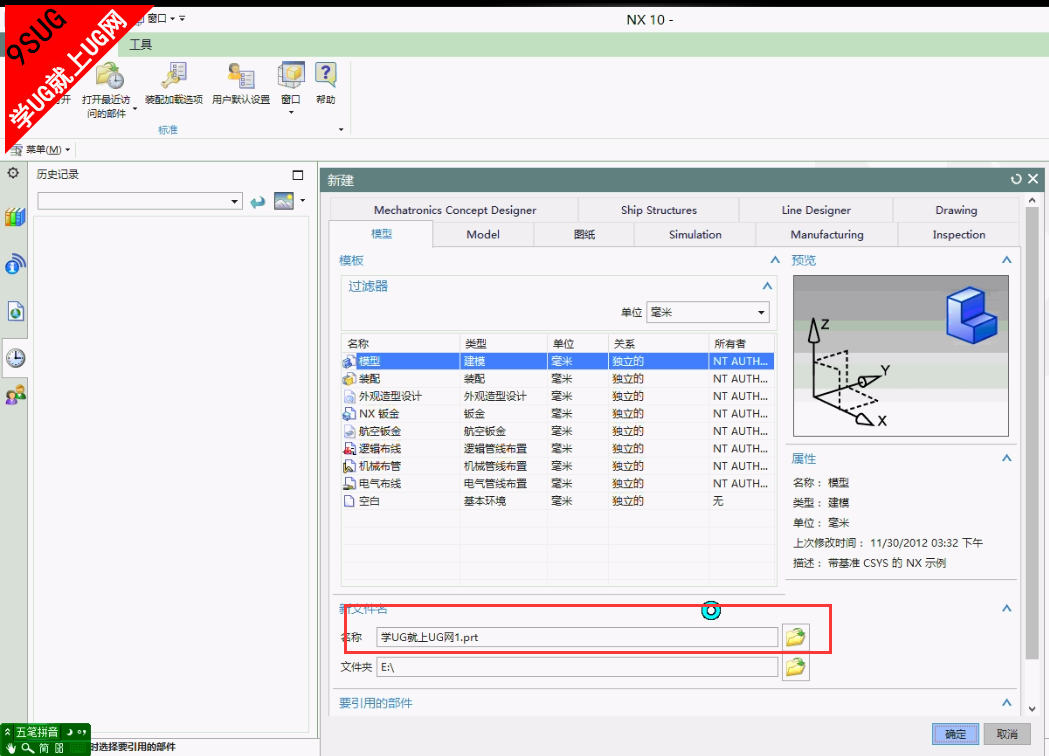The image size is (1049, 756).
Task: Click the 模型 row icon in template list
Action: (x=349, y=361)
